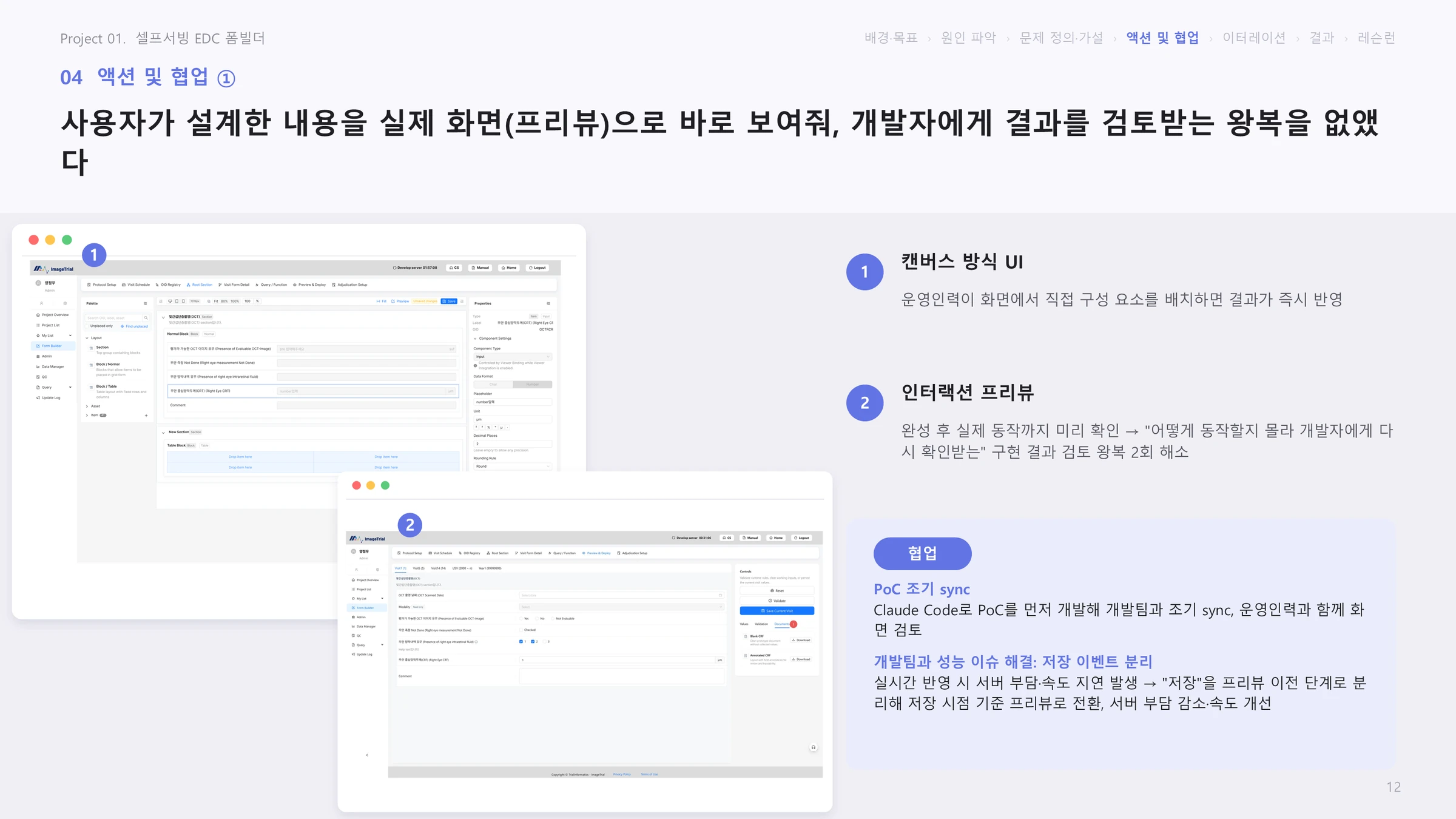Image resolution: width=1456 pixels, height=819 pixels.
Task: Toggle Unplaced only checkbox in Palette
Action: [x=87, y=326]
